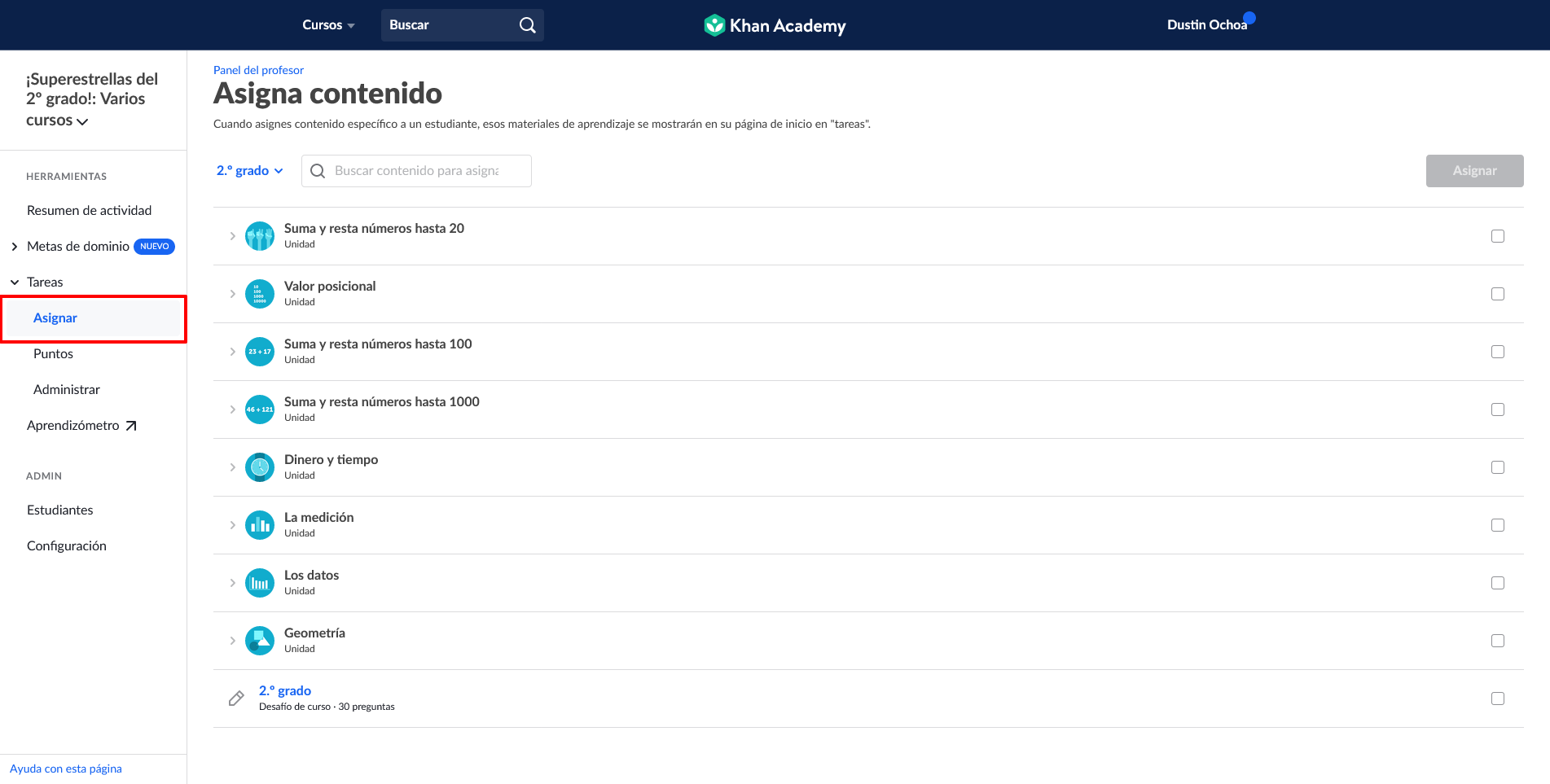Open the class switcher ¡Superestrellas del 2° grado!
1550x784 pixels.
click(x=92, y=99)
